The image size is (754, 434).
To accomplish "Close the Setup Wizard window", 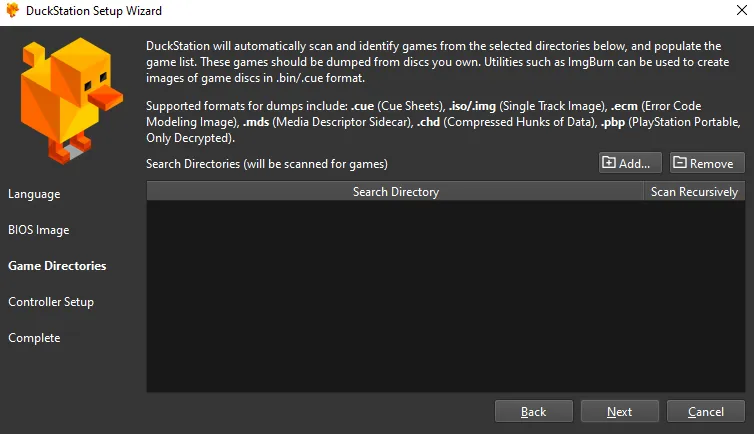I will click(741, 10).
